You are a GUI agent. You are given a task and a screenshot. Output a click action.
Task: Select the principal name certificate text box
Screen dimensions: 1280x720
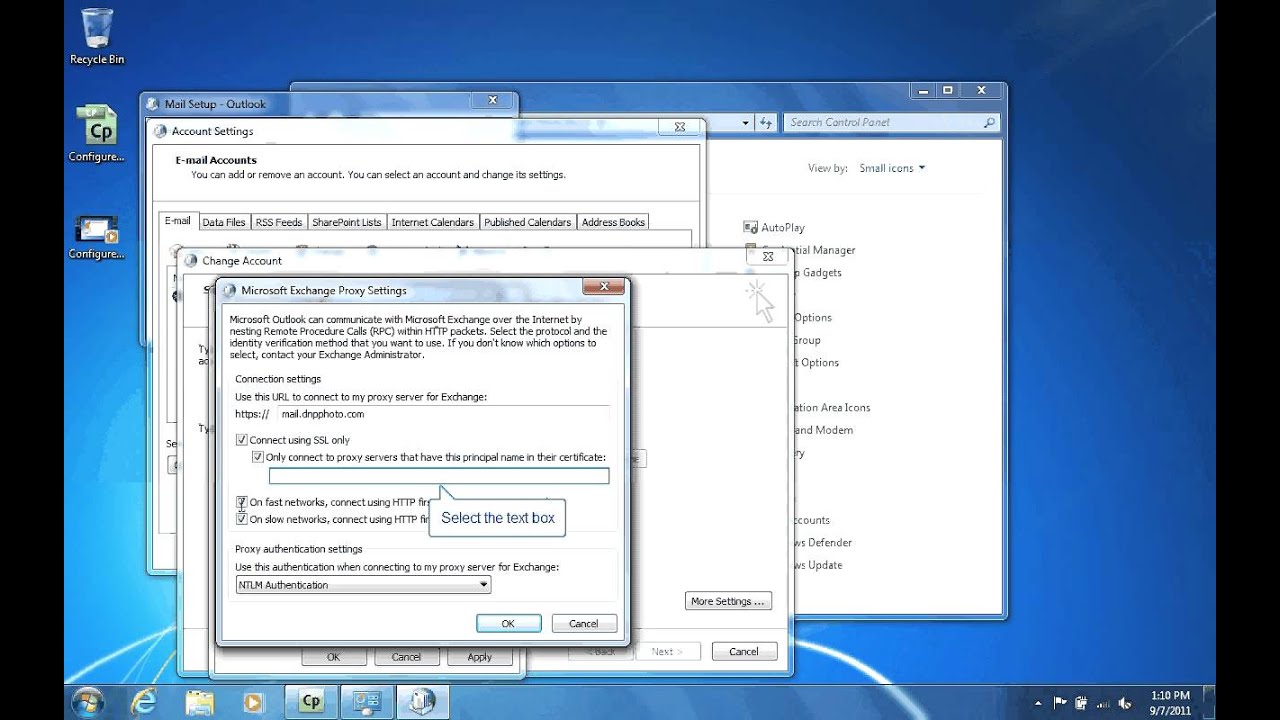439,476
